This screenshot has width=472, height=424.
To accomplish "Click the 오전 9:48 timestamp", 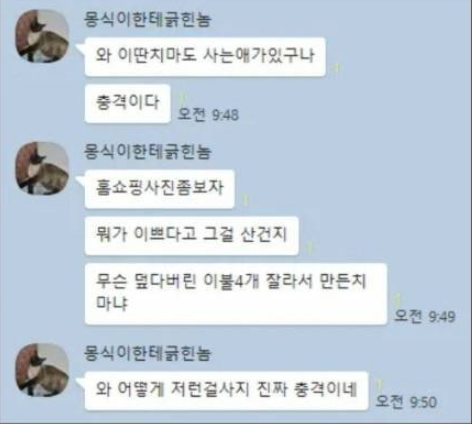I will coord(209,115).
